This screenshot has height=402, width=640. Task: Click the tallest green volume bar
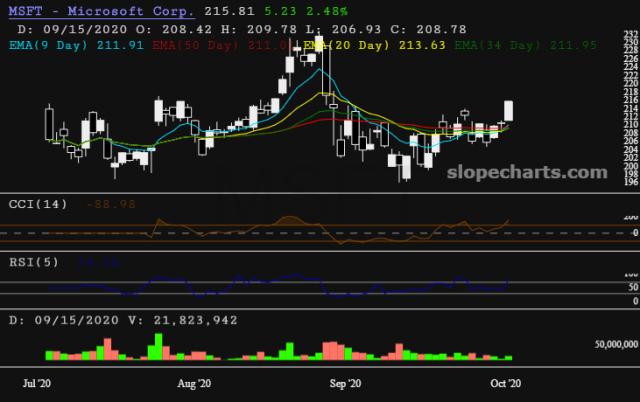[x=157, y=346]
